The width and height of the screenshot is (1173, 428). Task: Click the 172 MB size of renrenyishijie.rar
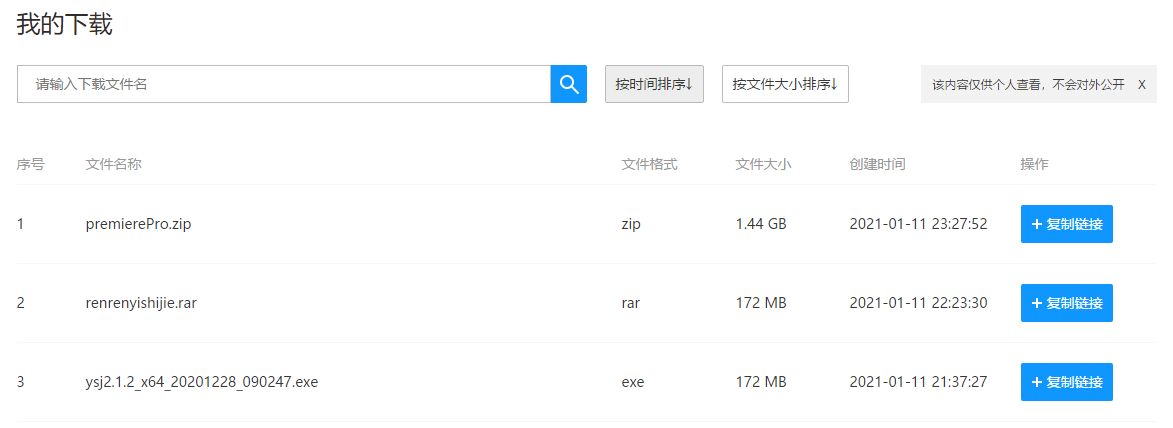point(761,303)
